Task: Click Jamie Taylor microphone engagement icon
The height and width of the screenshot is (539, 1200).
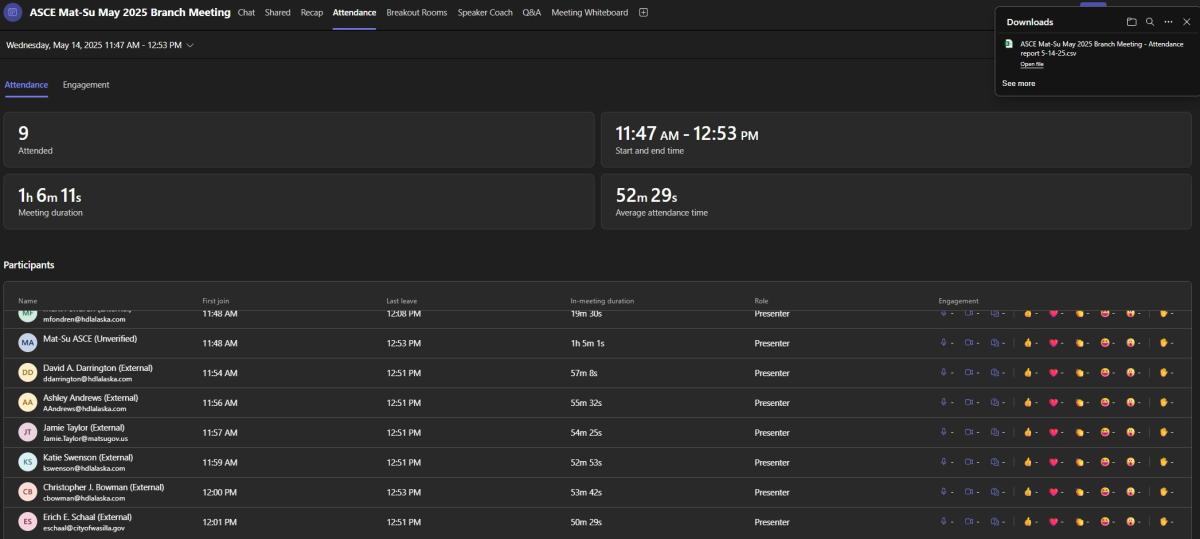Action: [943, 433]
